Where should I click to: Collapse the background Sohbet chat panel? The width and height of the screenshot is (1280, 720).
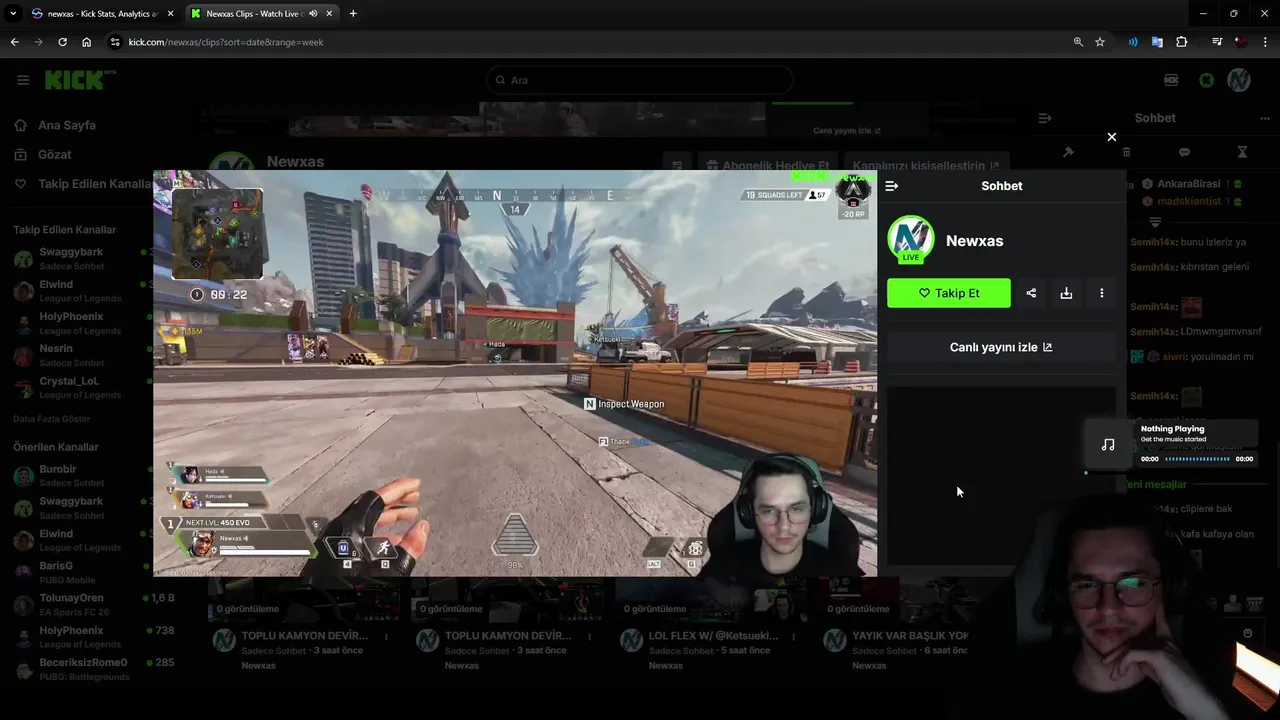1045,118
